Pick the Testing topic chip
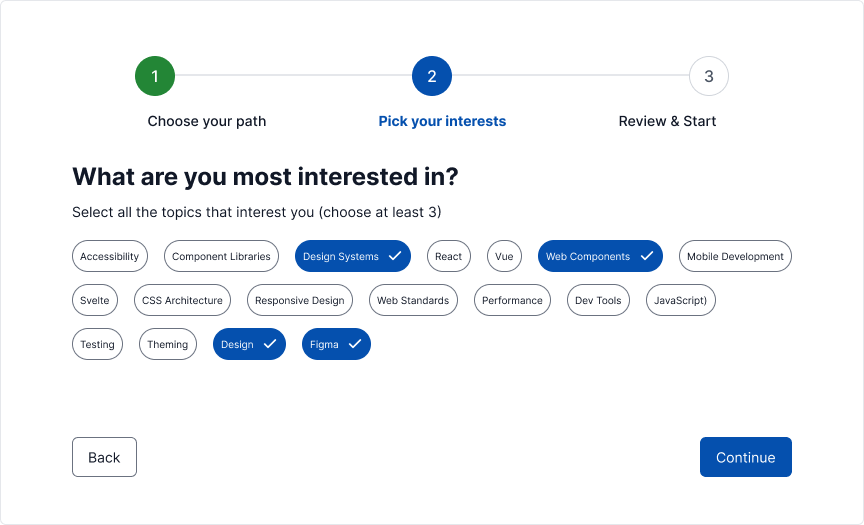This screenshot has height=525, width=864. click(98, 344)
